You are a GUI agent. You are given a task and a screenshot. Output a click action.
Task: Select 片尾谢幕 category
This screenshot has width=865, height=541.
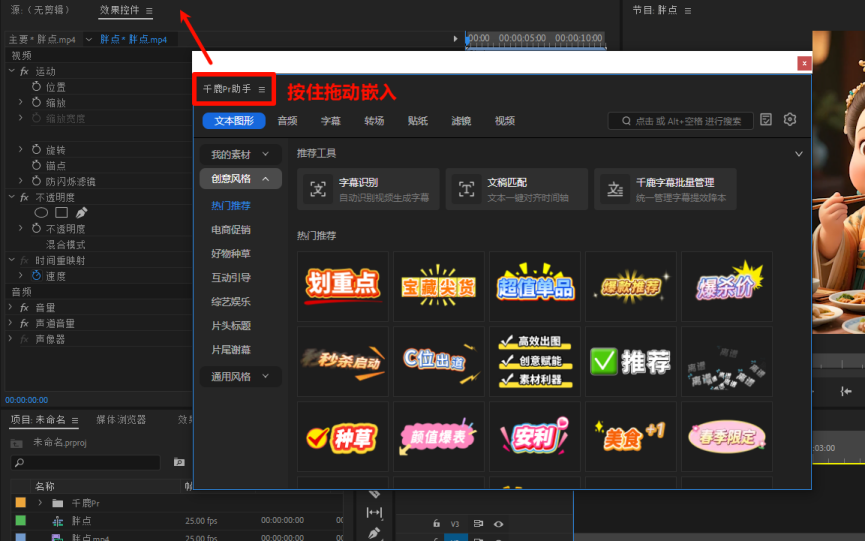pyautogui.click(x=231, y=350)
